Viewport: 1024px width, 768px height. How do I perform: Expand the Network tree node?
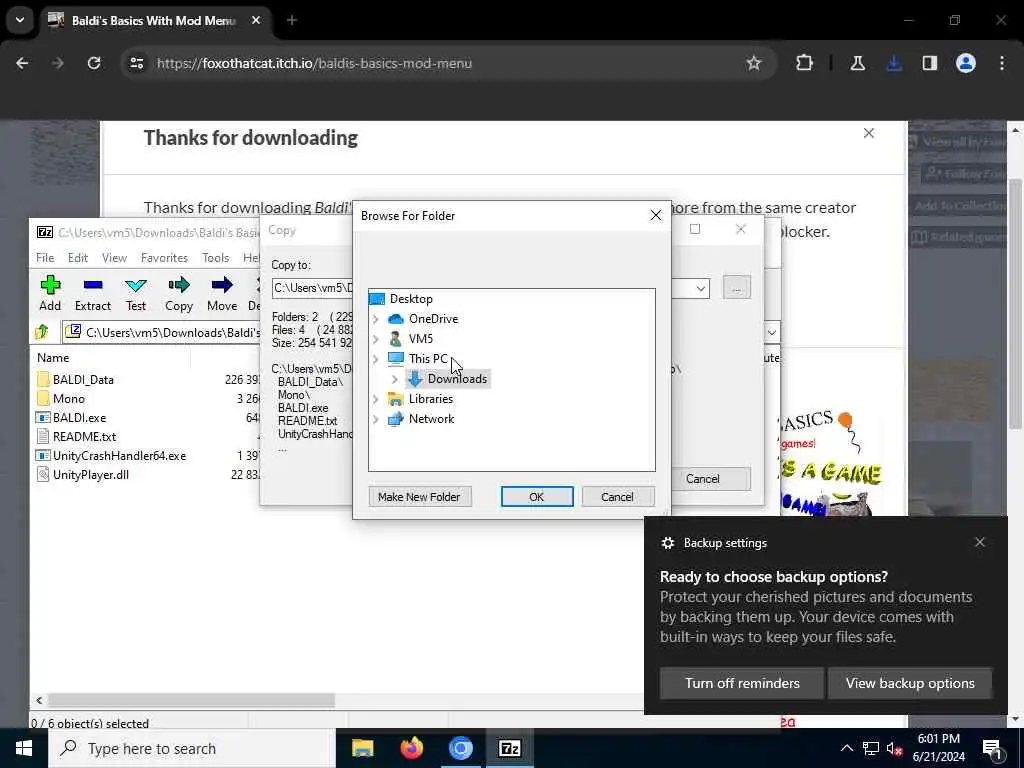point(376,419)
